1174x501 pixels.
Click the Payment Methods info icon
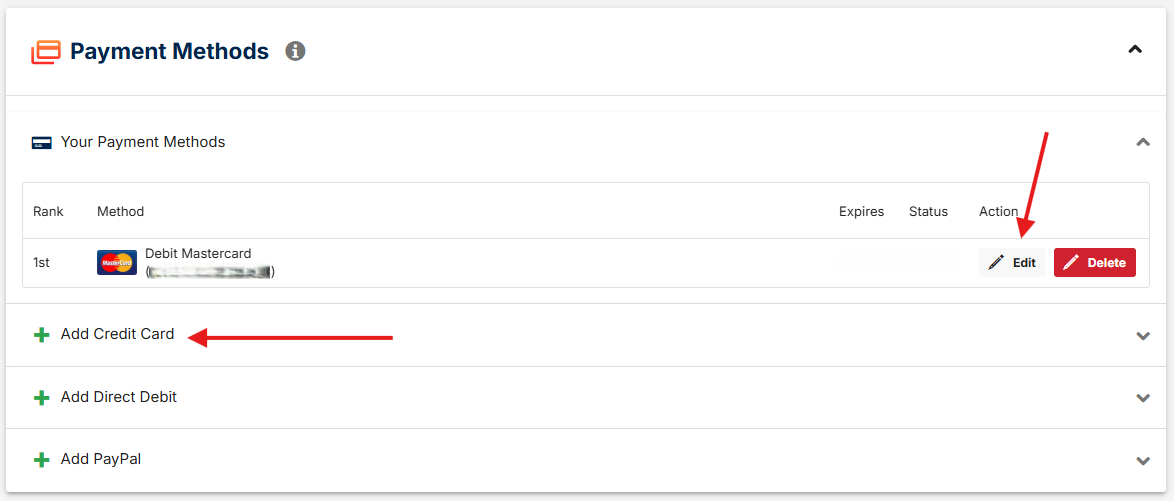296,52
